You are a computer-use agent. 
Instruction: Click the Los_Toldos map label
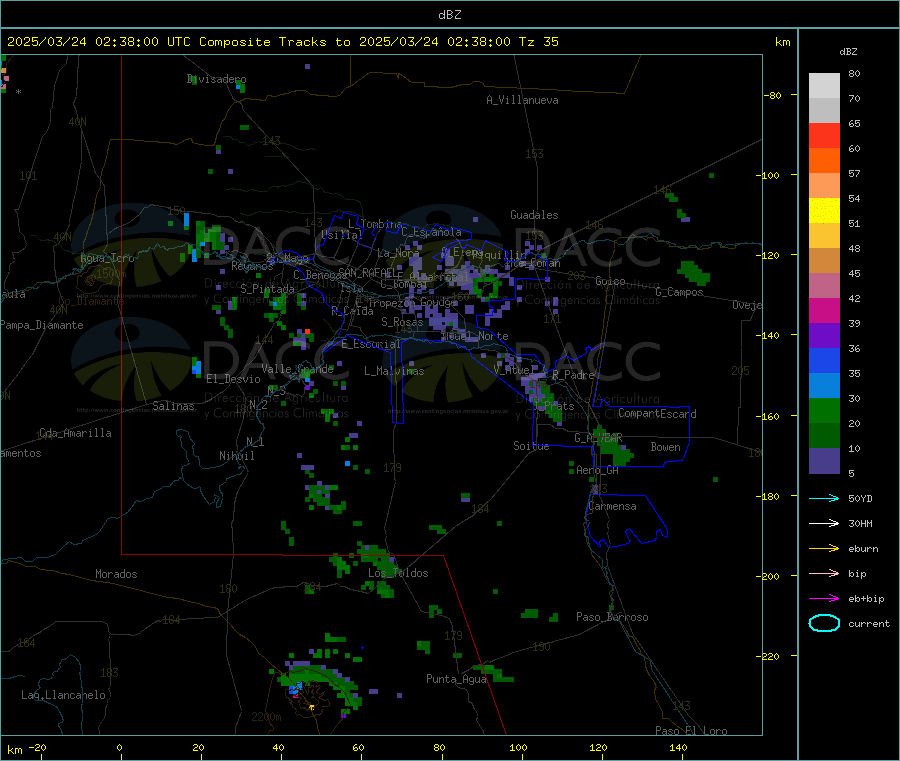point(398,573)
